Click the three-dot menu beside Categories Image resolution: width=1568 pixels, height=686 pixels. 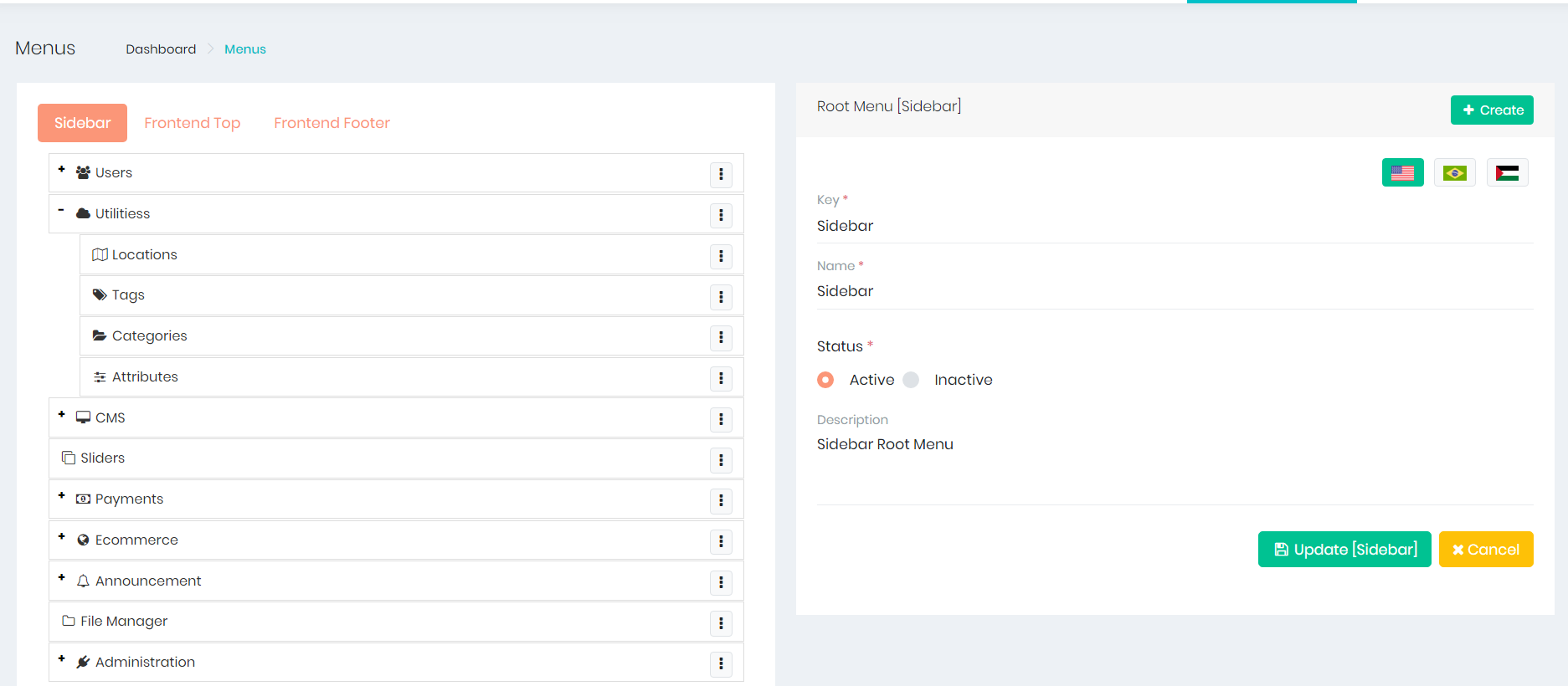[721, 337]
